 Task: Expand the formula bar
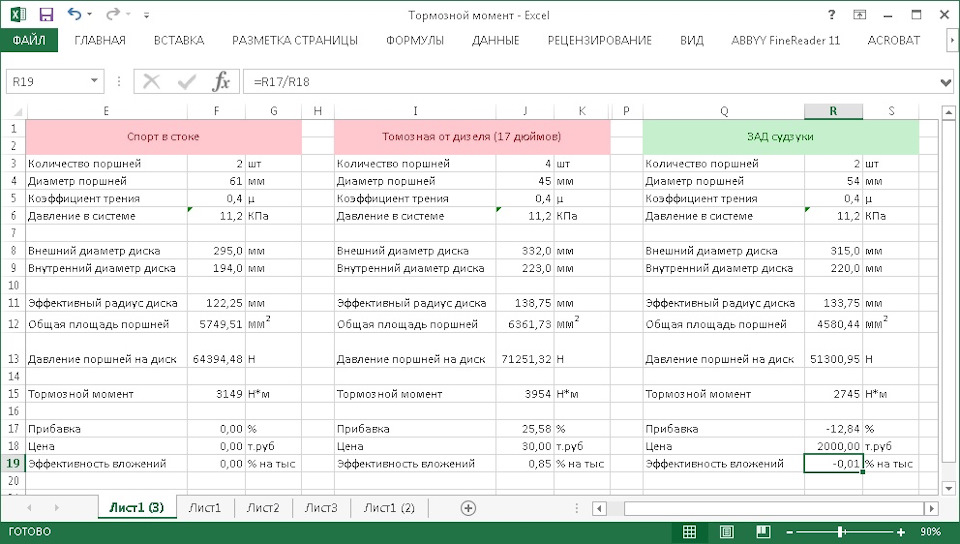coord(946,82)
